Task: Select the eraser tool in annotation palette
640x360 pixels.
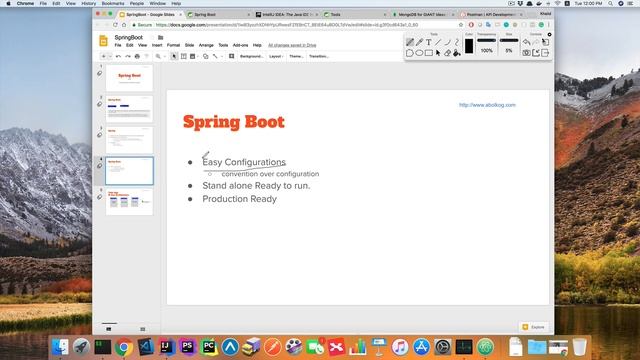Action: pos(447,53)
